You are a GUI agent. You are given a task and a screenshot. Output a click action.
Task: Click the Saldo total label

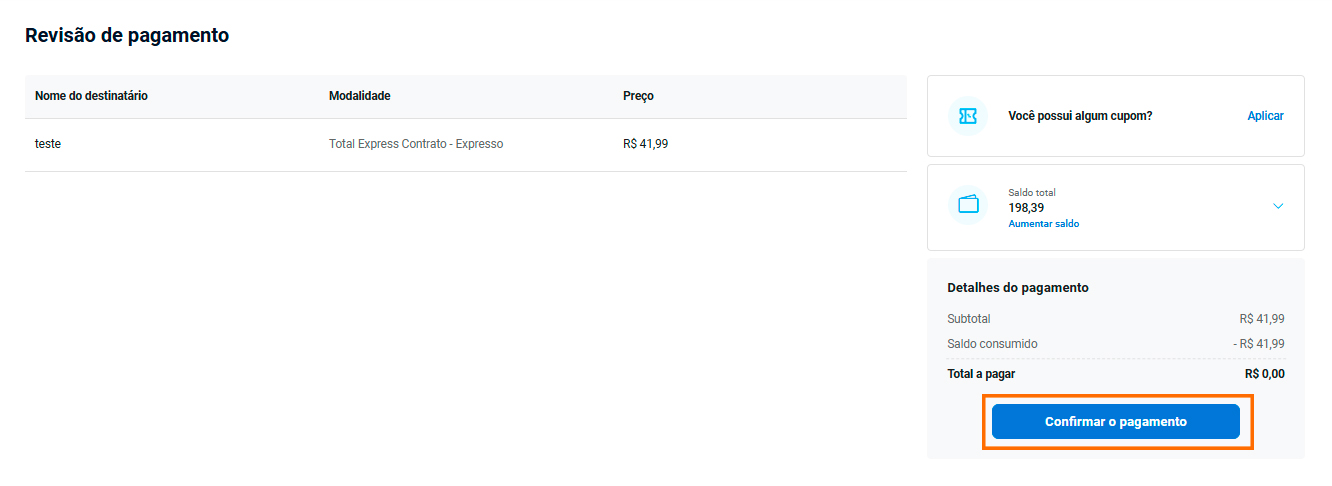1031,192
